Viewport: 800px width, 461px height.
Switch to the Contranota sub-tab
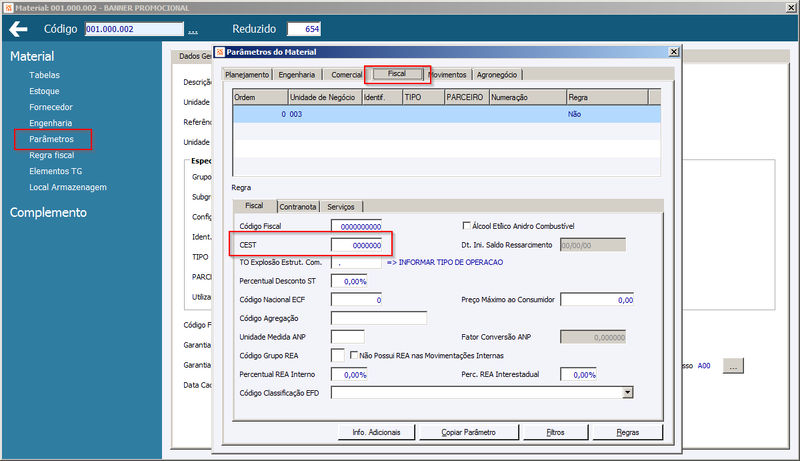298,207
